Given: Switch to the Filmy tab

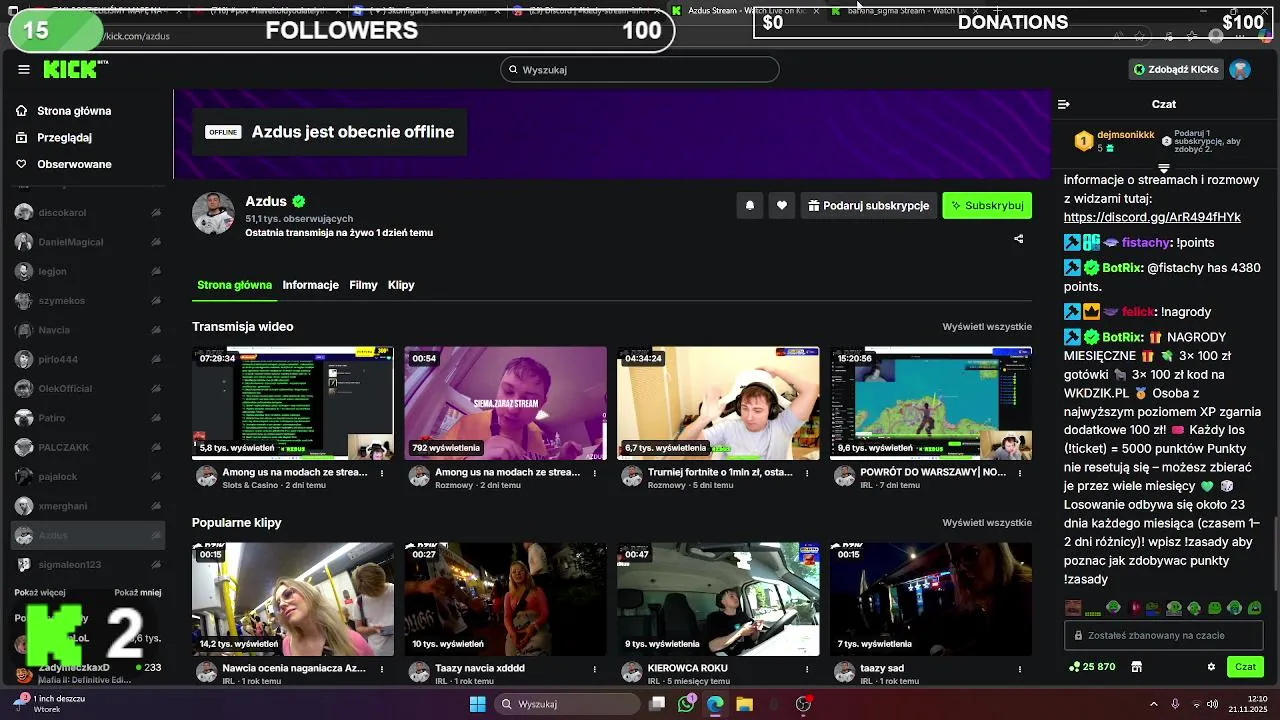Looking at the screenshot, I should pos(363,285).
